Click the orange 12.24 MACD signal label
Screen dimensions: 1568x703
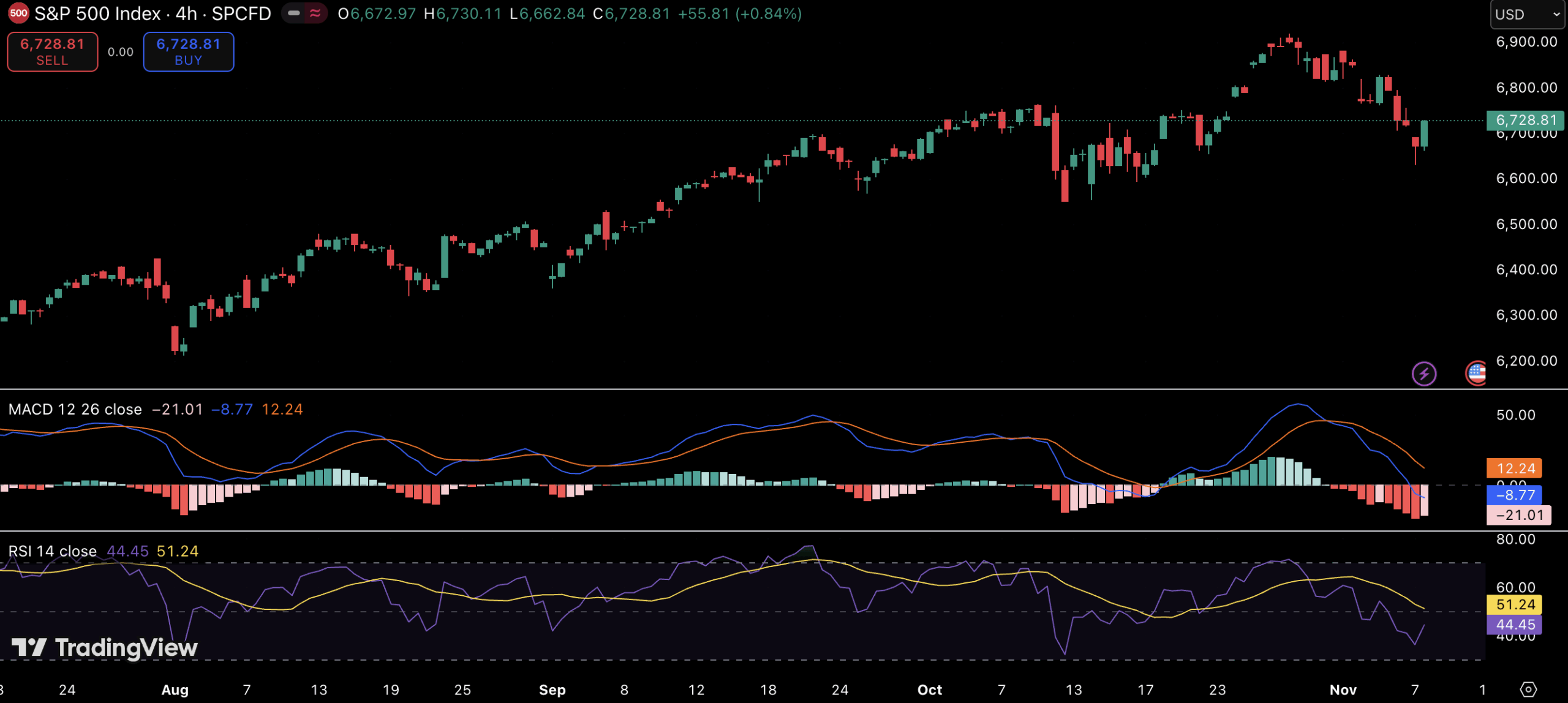click(x=1515, y=468)
